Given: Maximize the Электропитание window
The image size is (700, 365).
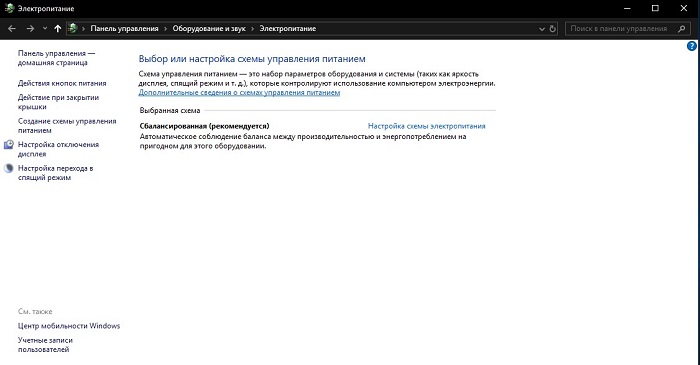Looking at the screenshot, I should coord(655,8).
